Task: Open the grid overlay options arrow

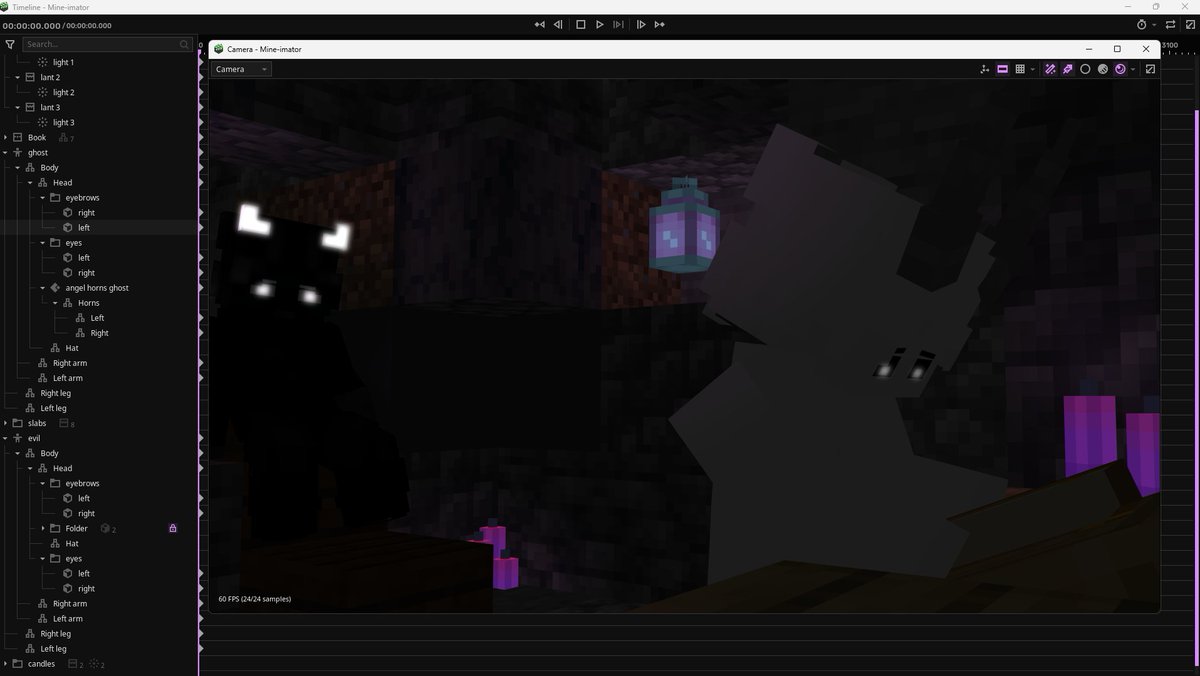Action: [x=1031, y=69]
